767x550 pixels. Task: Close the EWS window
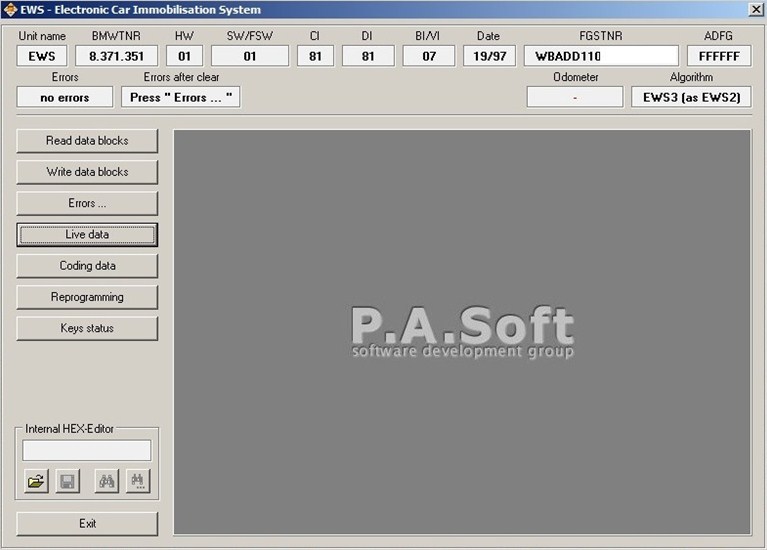click(755, 10)
